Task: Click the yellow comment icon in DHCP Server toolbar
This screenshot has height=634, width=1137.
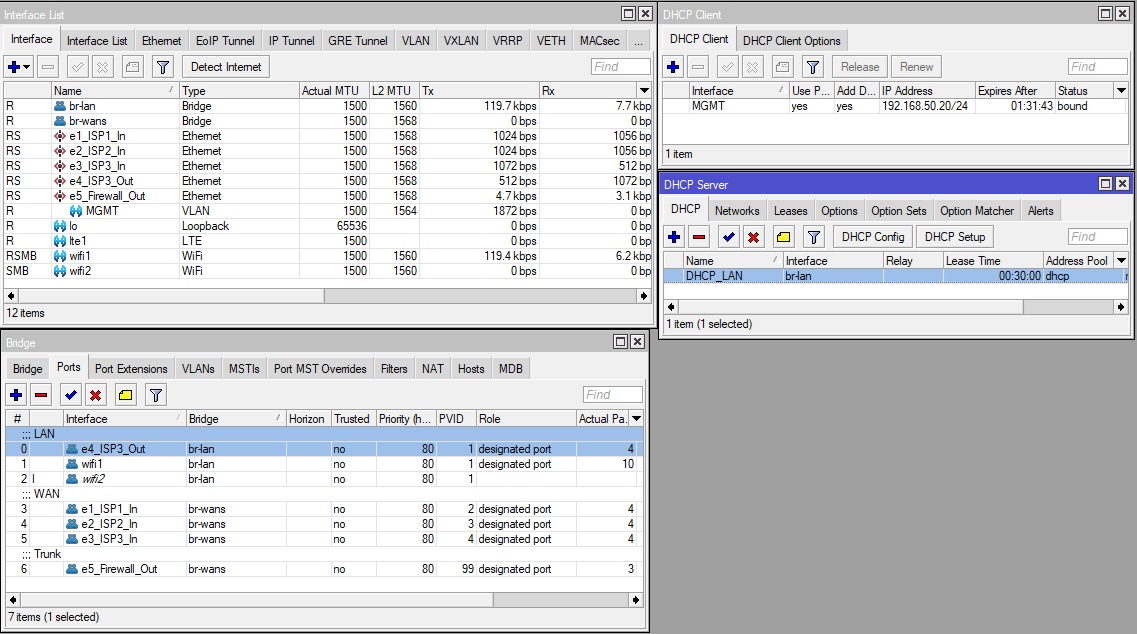Action: [x=783, y=237]
